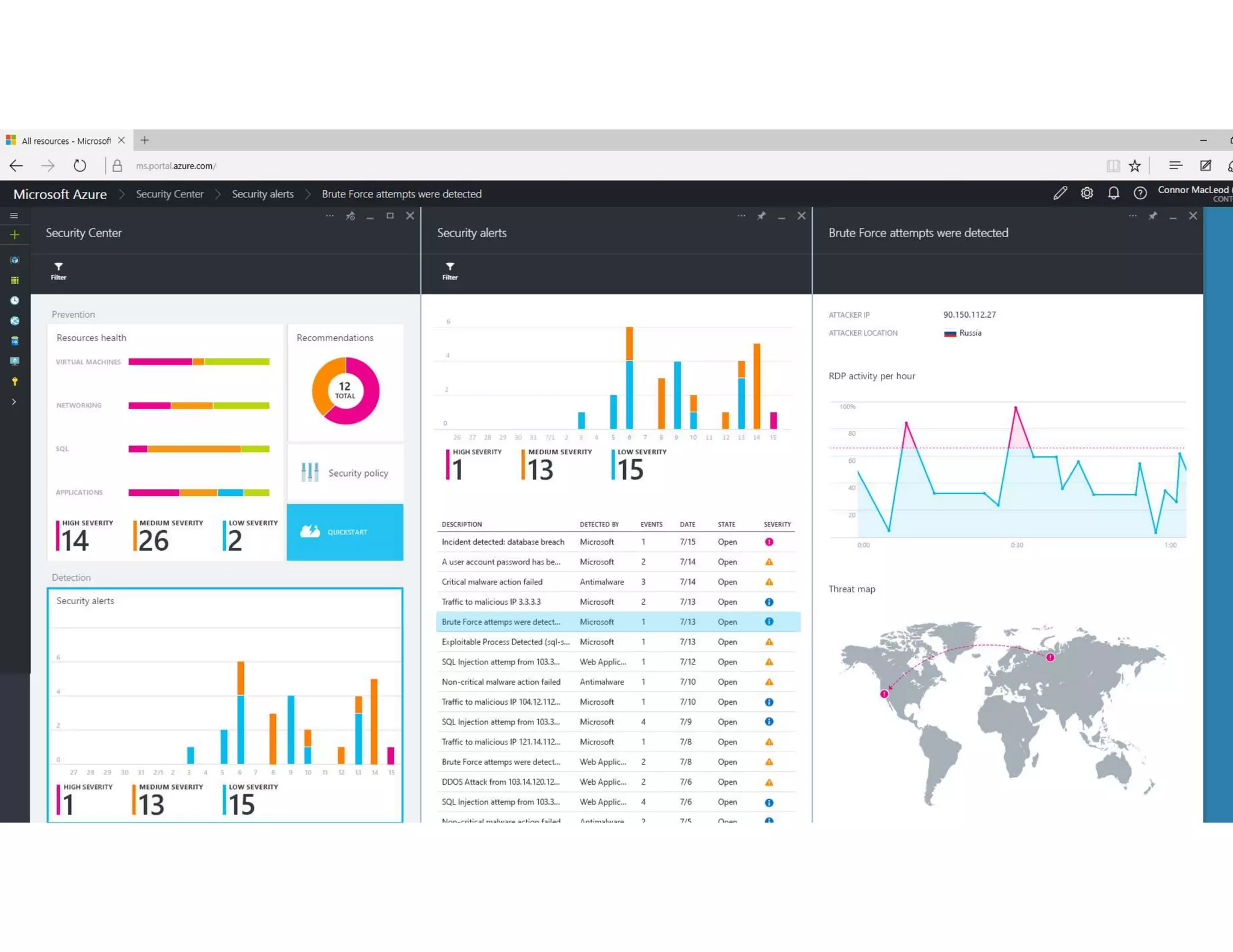Image resolution: width=1233 pixels, height=952 pixels.
Task: Open the yellow key icon in sidebar
Action: [14, 382]
